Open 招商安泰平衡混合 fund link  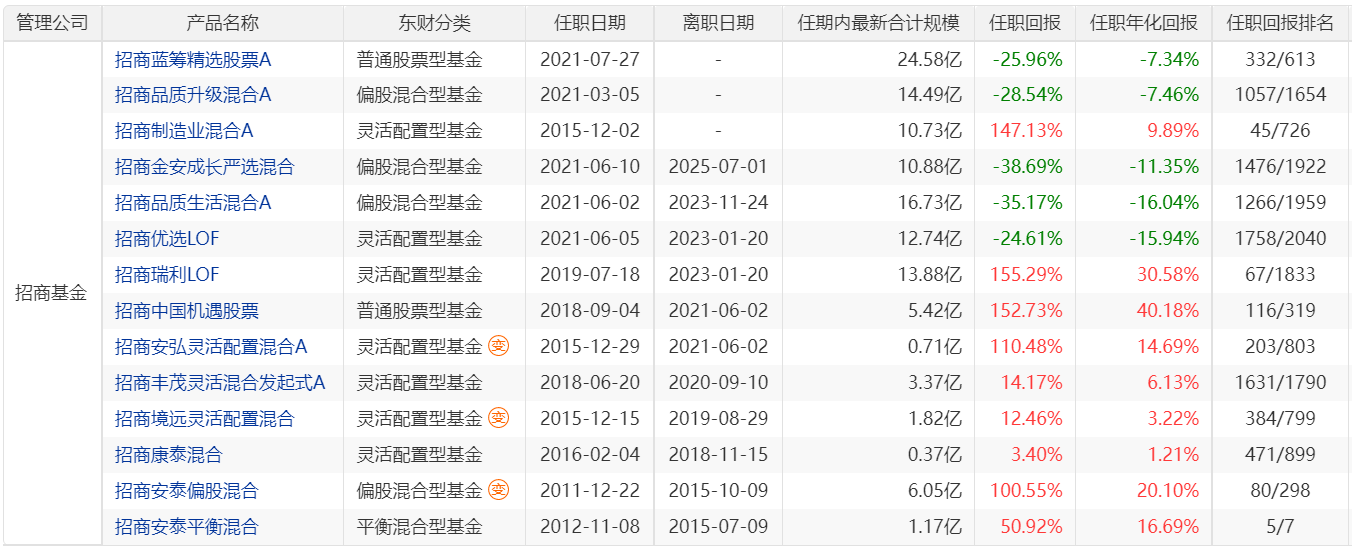187,527
